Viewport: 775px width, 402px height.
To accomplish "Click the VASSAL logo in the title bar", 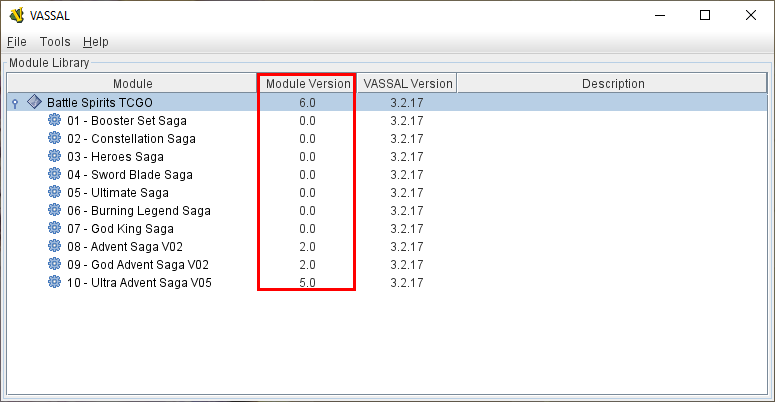I will click(x=17, y=15).
